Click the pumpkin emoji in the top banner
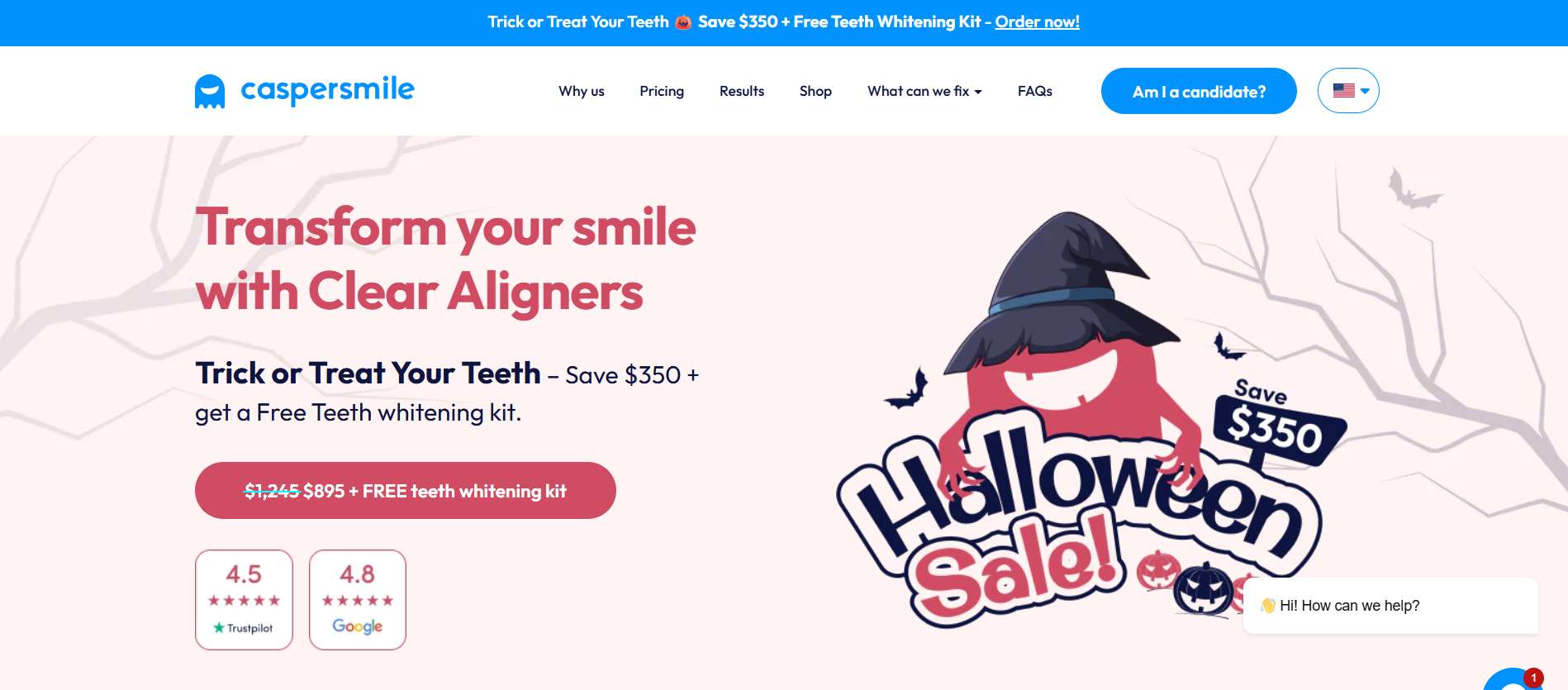Image resolution: width=1568 pixels, height=690 pixels. 682,22
